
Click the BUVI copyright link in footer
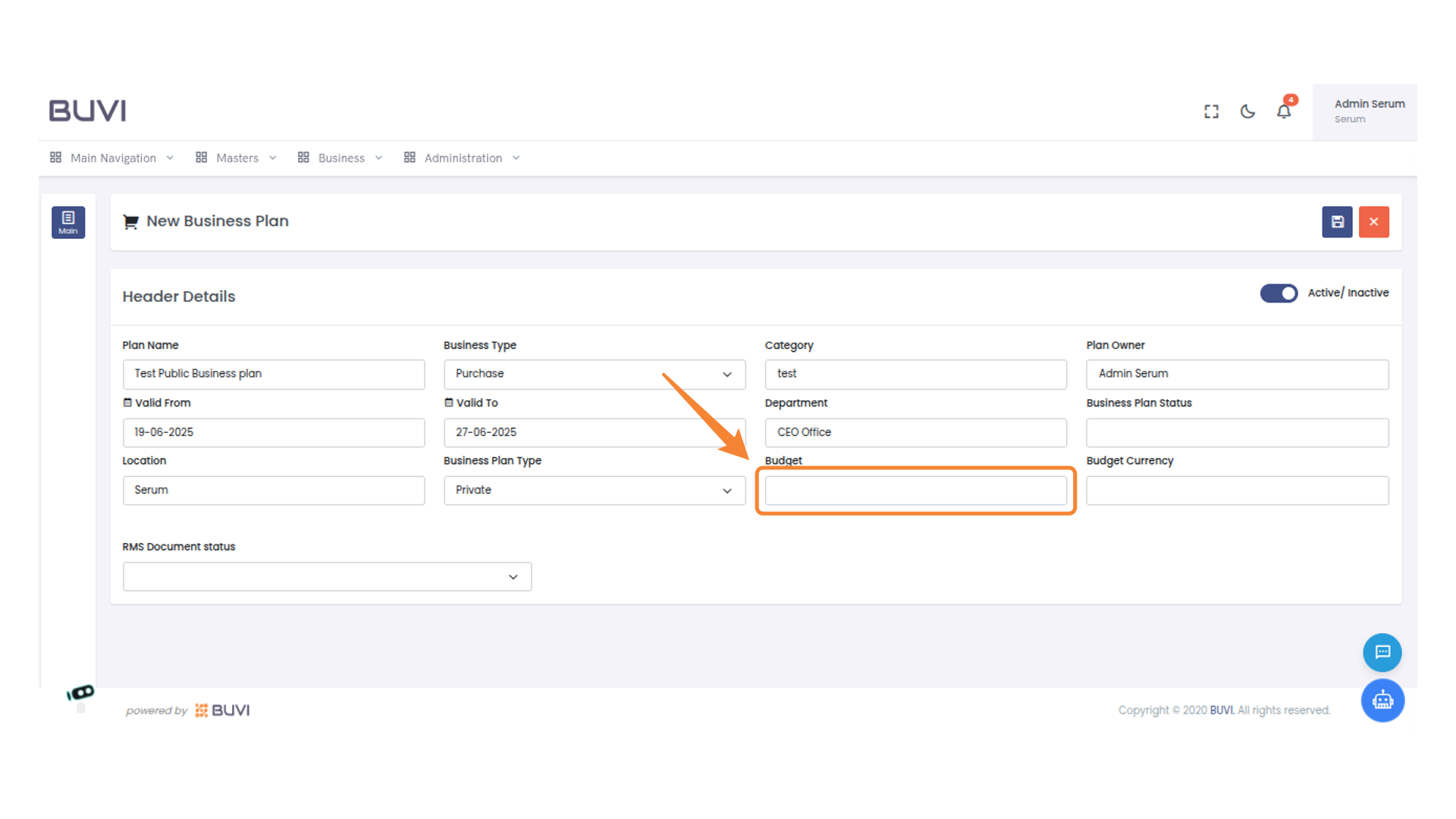click(x=1222, y=711)
